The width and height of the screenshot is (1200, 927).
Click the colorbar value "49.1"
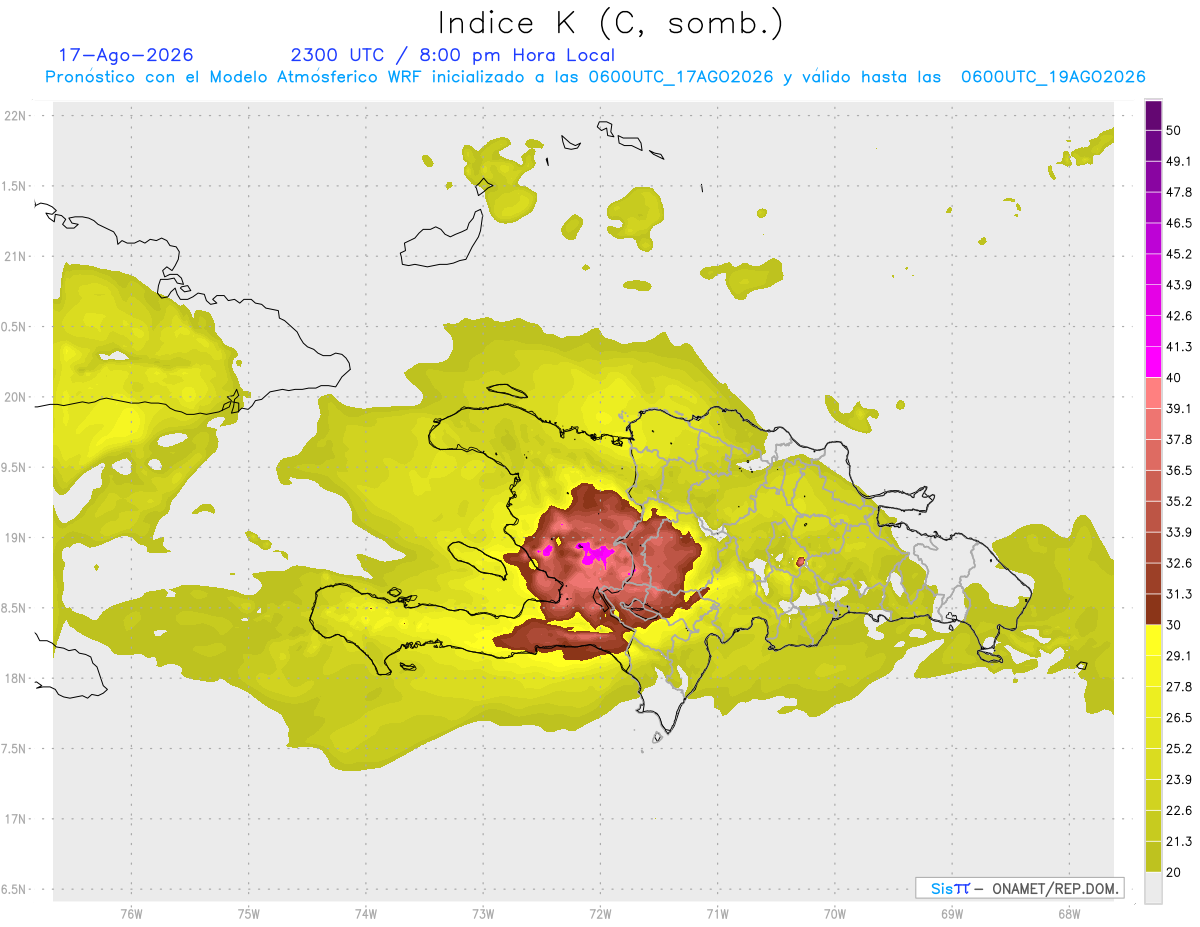point(1178,161)
